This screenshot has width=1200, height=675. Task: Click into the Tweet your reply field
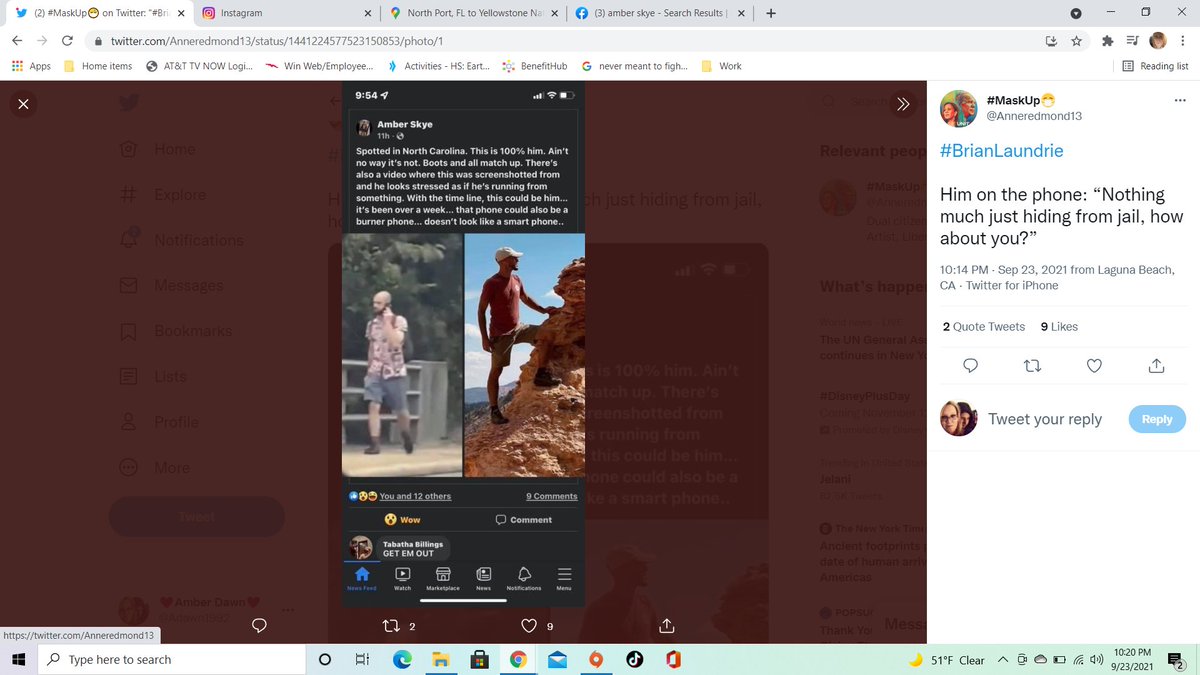coord(1045,419)
